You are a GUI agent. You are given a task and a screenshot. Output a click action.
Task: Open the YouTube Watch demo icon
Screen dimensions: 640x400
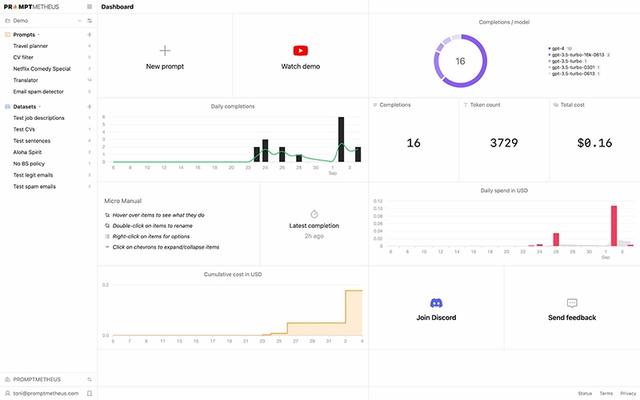click(300, 50)
